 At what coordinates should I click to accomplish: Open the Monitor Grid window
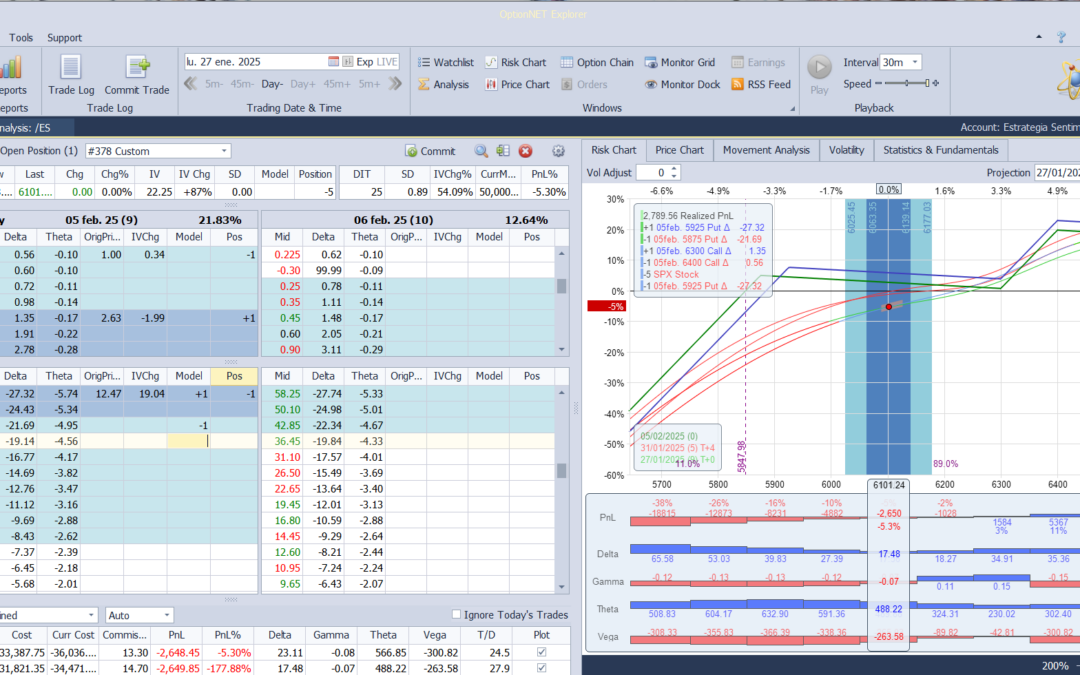tap(680, 62)
